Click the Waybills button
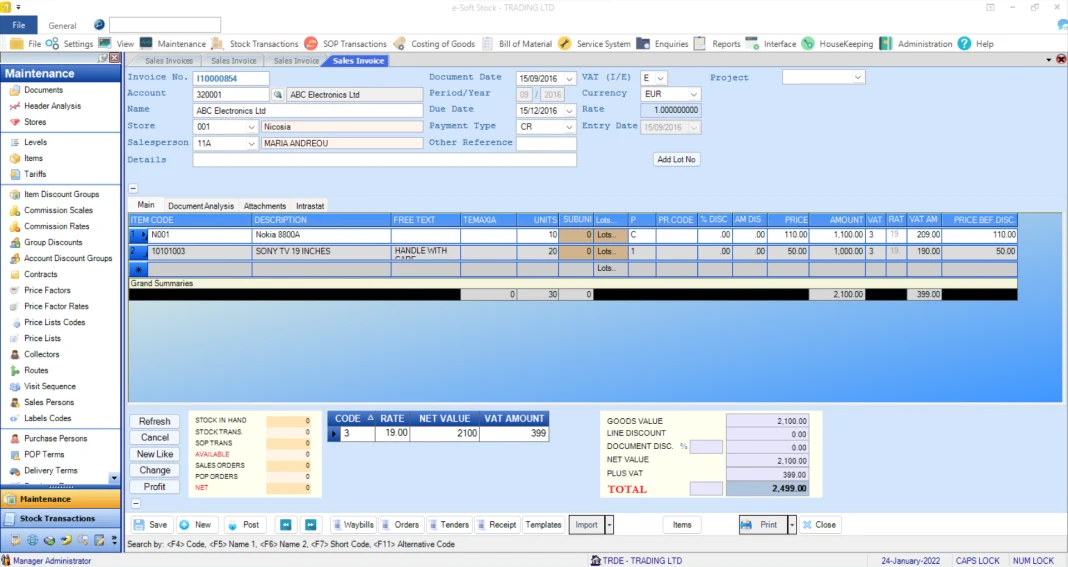Image resolution: width=1068 pixels, height=567 pixels. click(353, 525)
